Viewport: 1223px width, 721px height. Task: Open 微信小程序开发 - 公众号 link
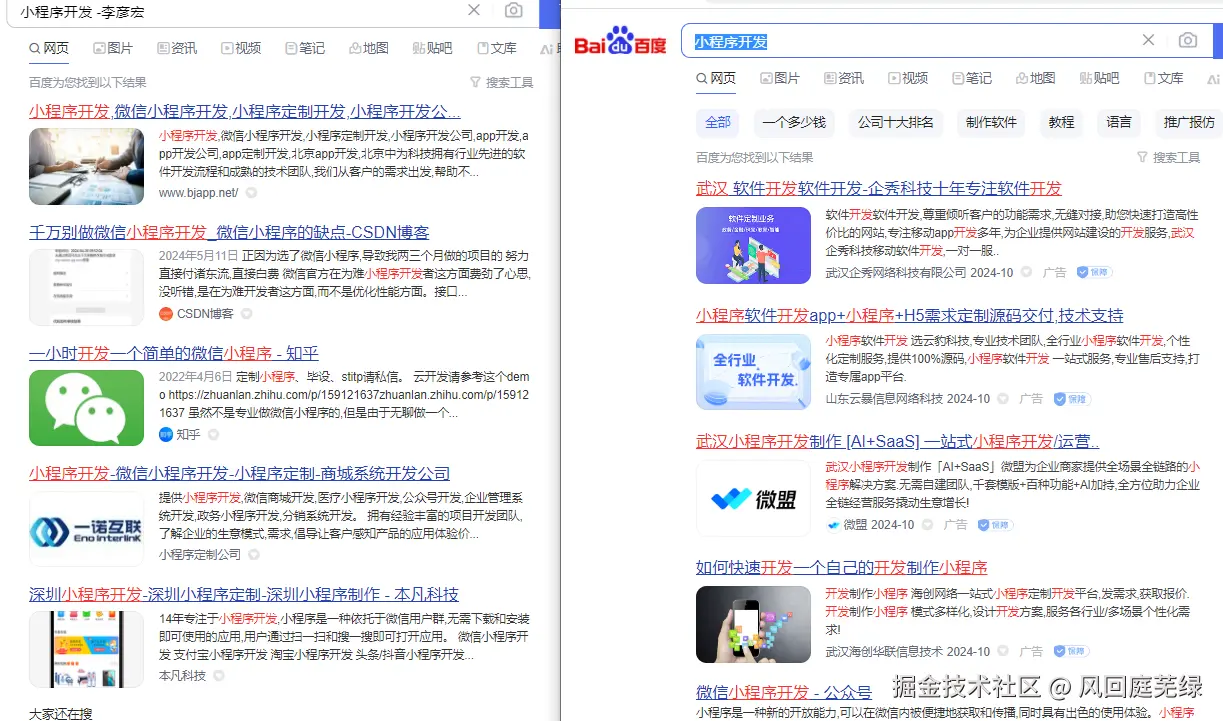coord(784,692)
